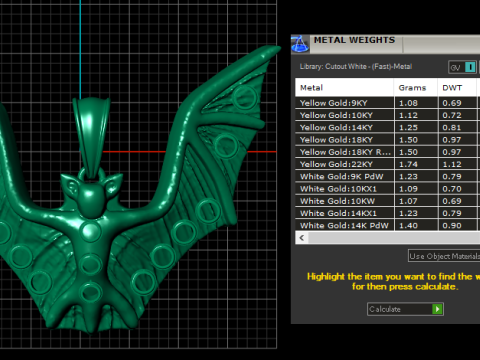Viewport: 480px width, 360px height.
Task: Select the White Gold:14K PdW row
Action: click(387, 225)
